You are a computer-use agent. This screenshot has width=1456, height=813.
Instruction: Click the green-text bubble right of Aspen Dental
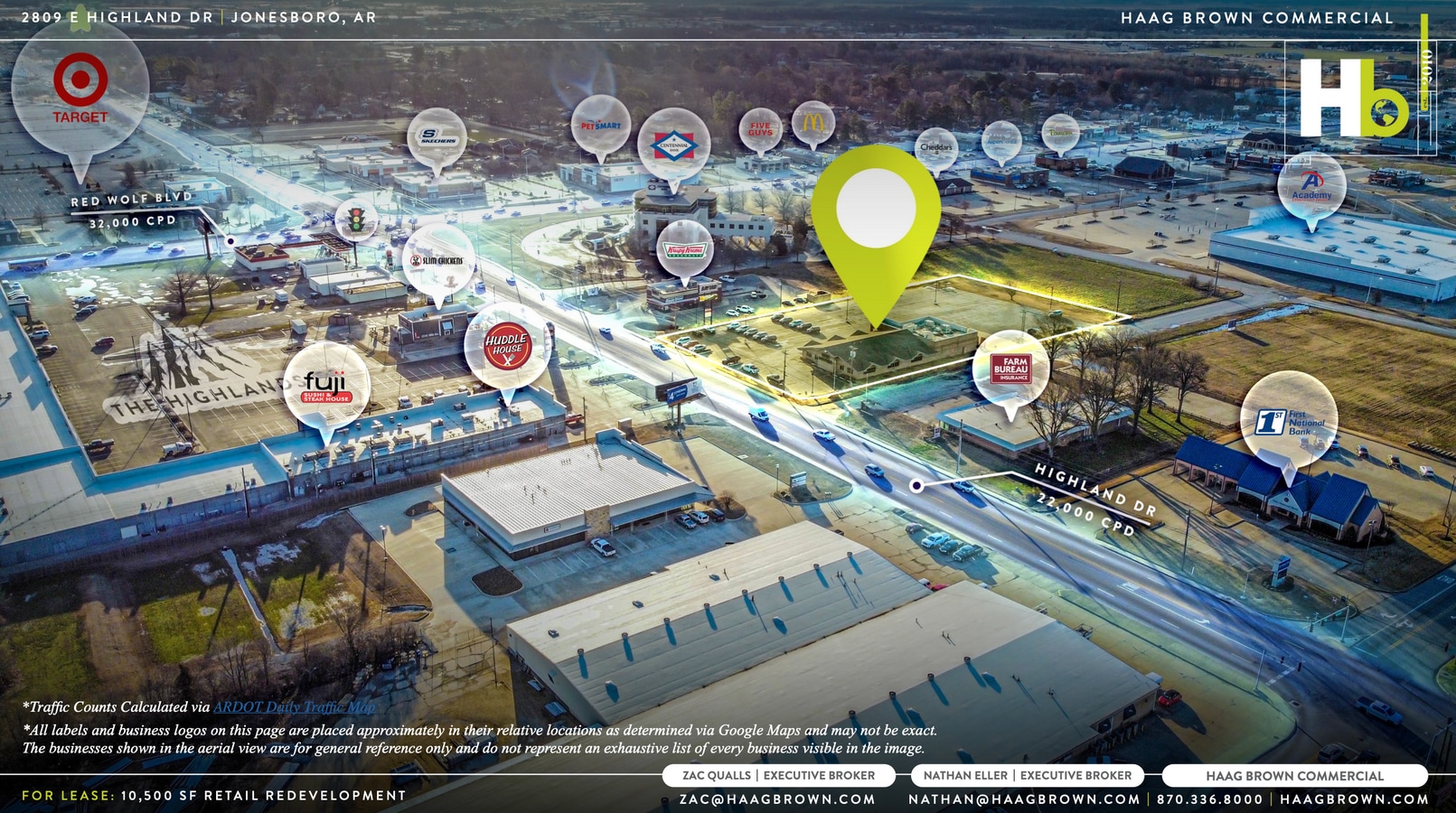[1060, 133]
